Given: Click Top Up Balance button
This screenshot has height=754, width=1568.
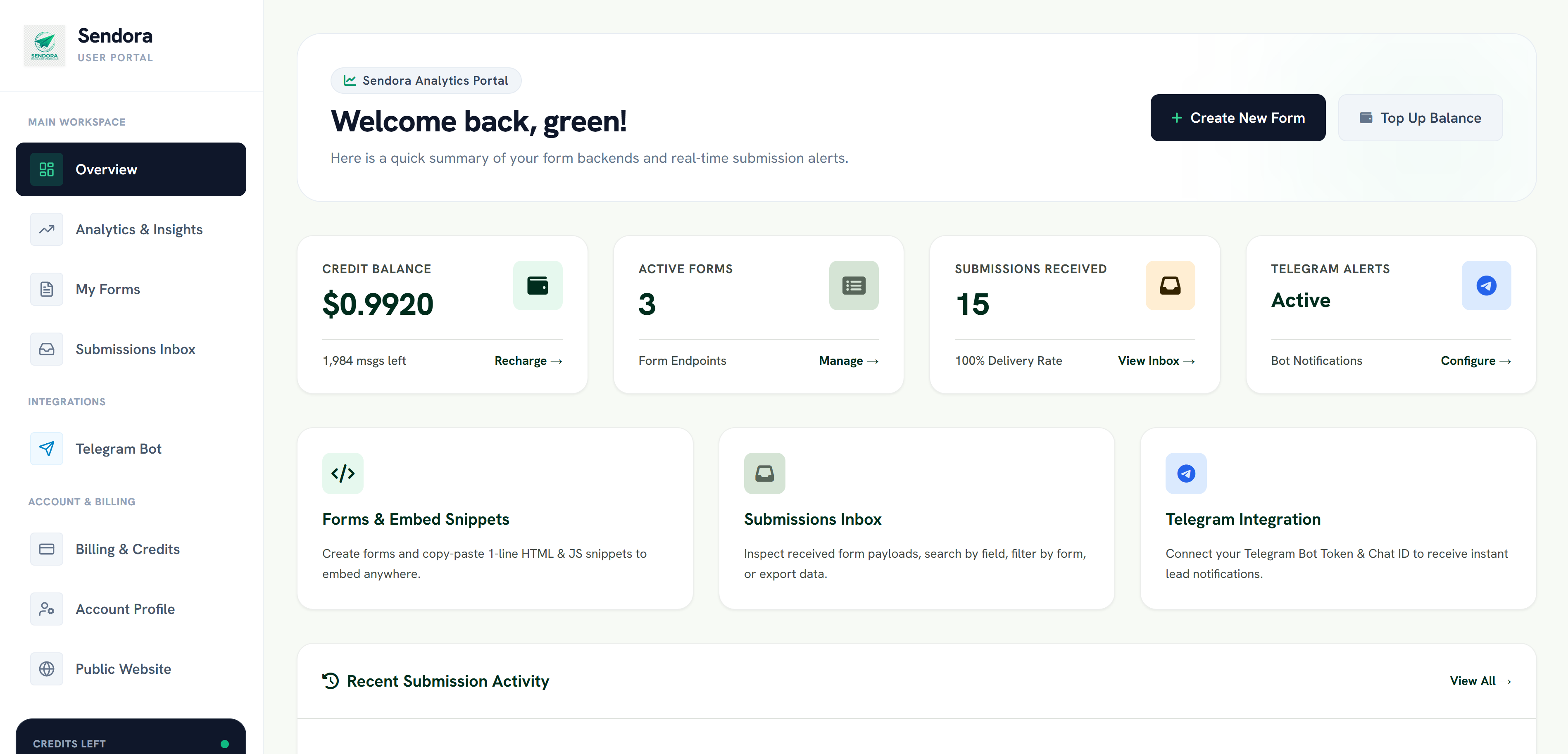Looking at the screenshot, I should [x=1420, y=117].
